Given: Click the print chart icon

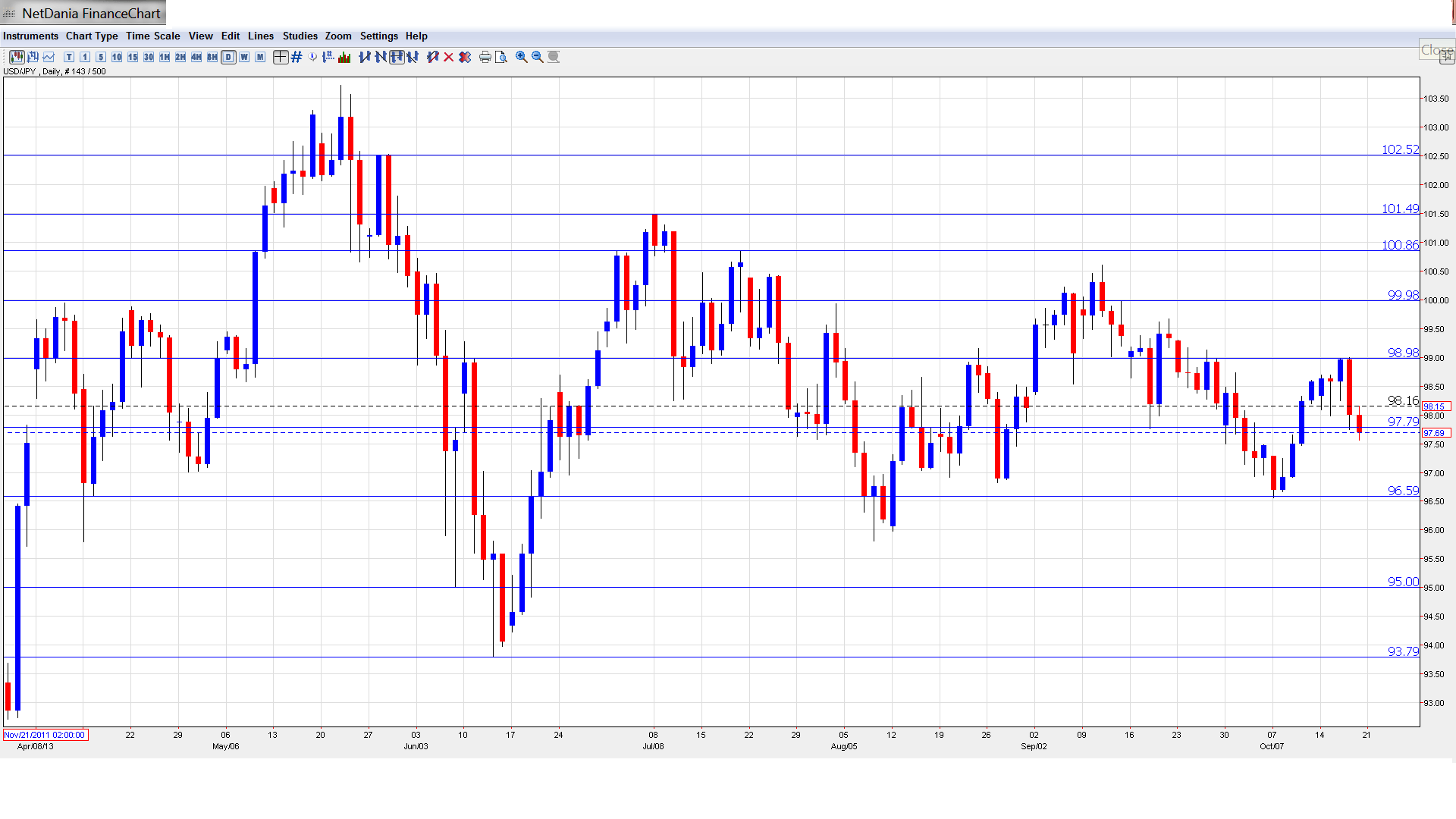Looking at the screenshot, I should (485, 57).
